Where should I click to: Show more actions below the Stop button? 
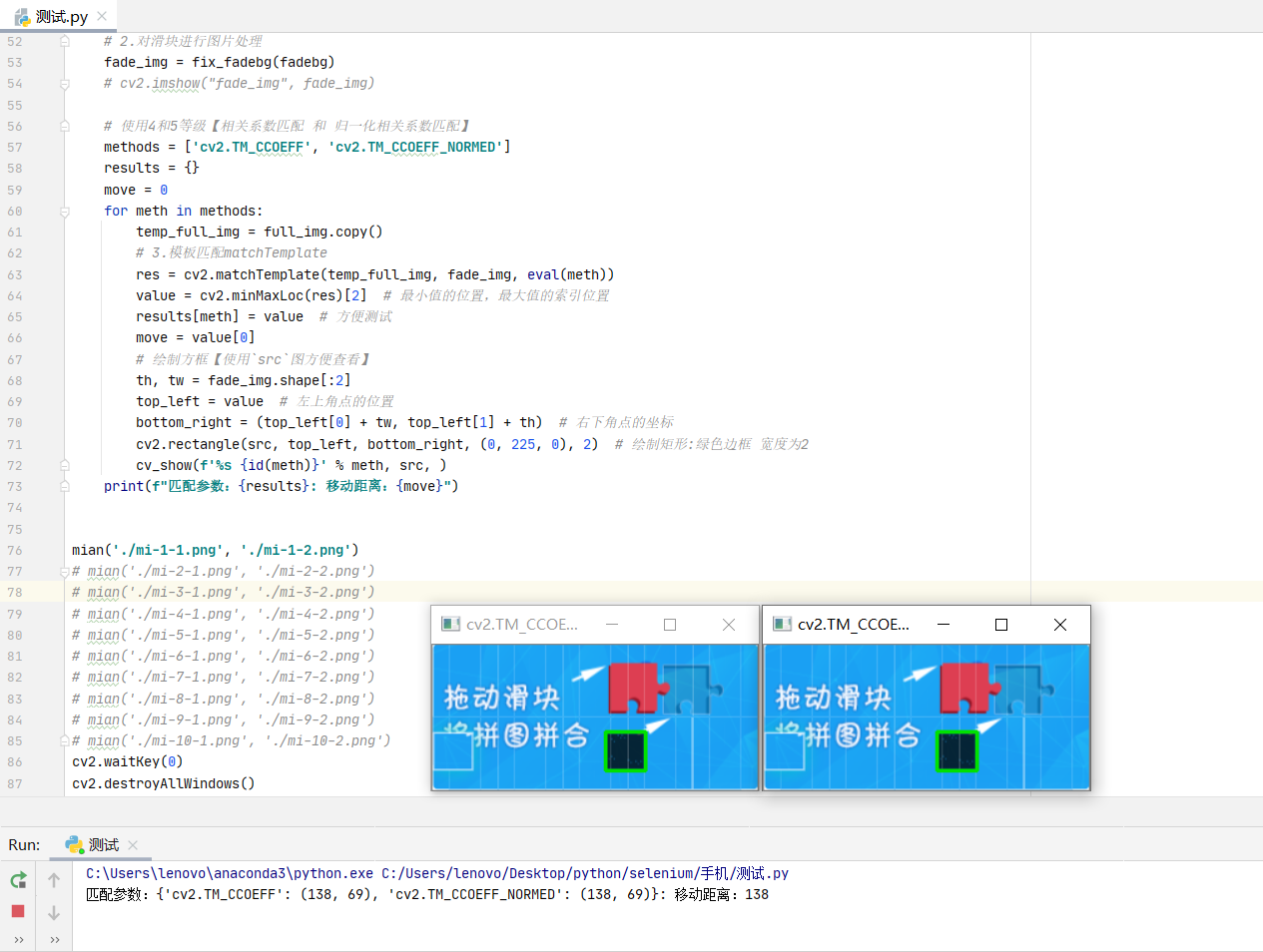tap(18, 939)
